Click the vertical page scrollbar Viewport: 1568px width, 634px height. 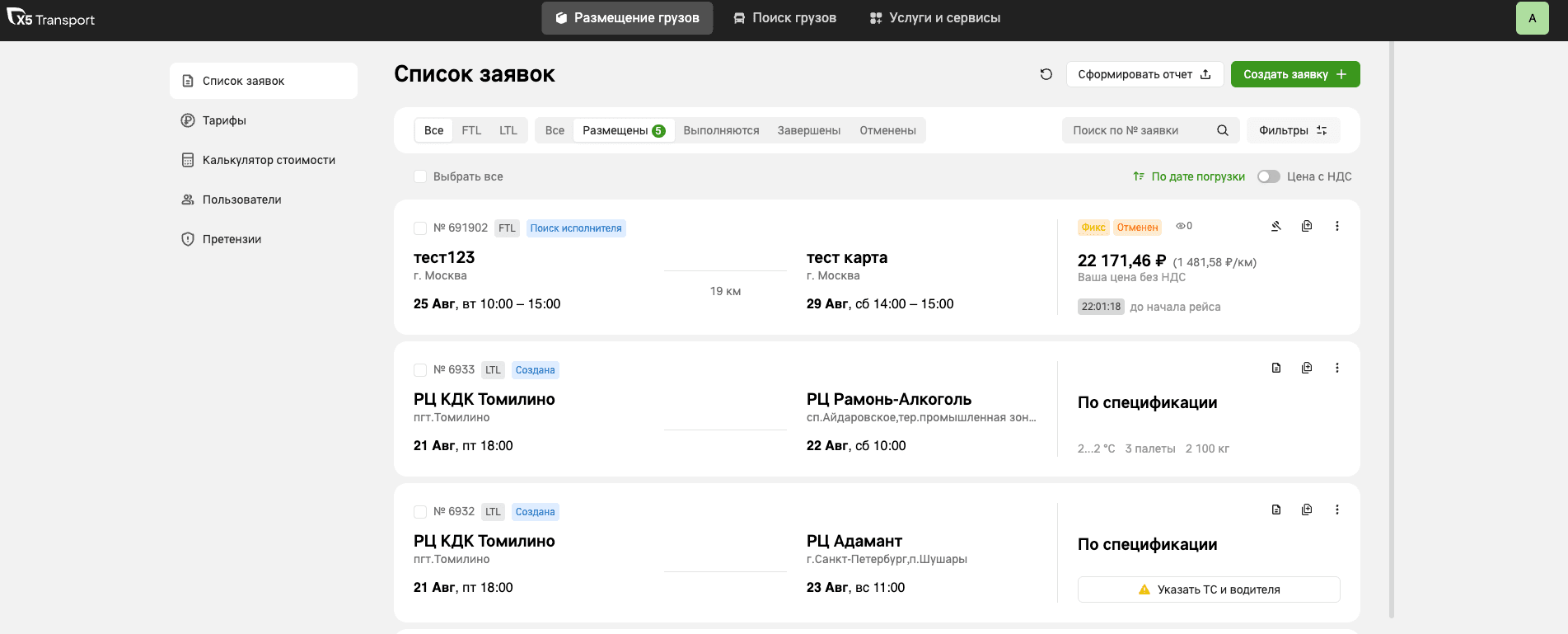pos(1392,330)
